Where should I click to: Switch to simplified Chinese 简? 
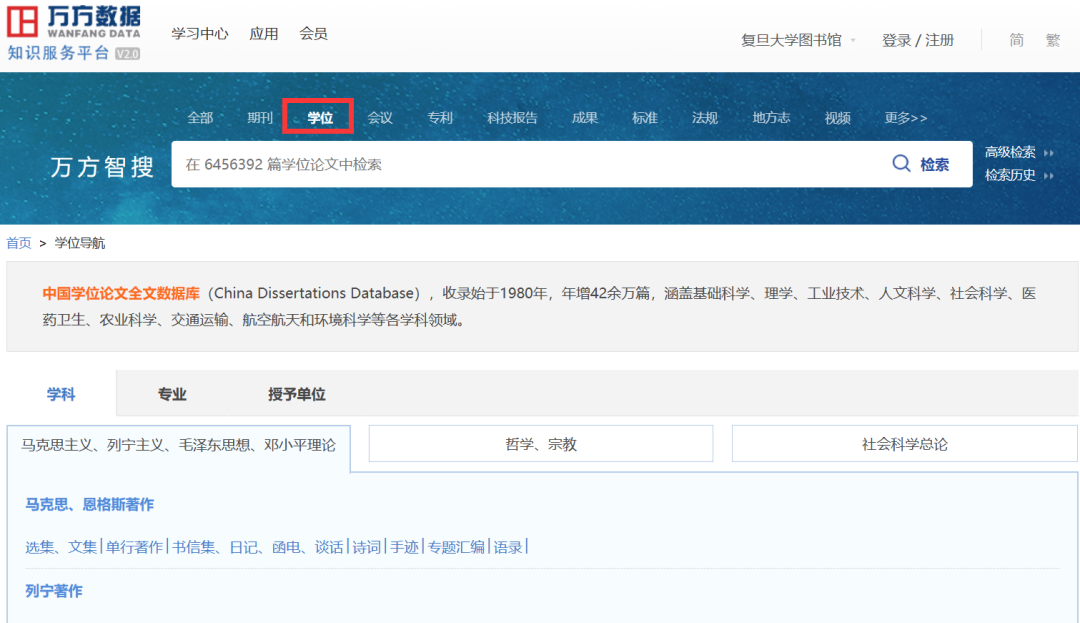pyautogui.click(x=1017, y=41)
